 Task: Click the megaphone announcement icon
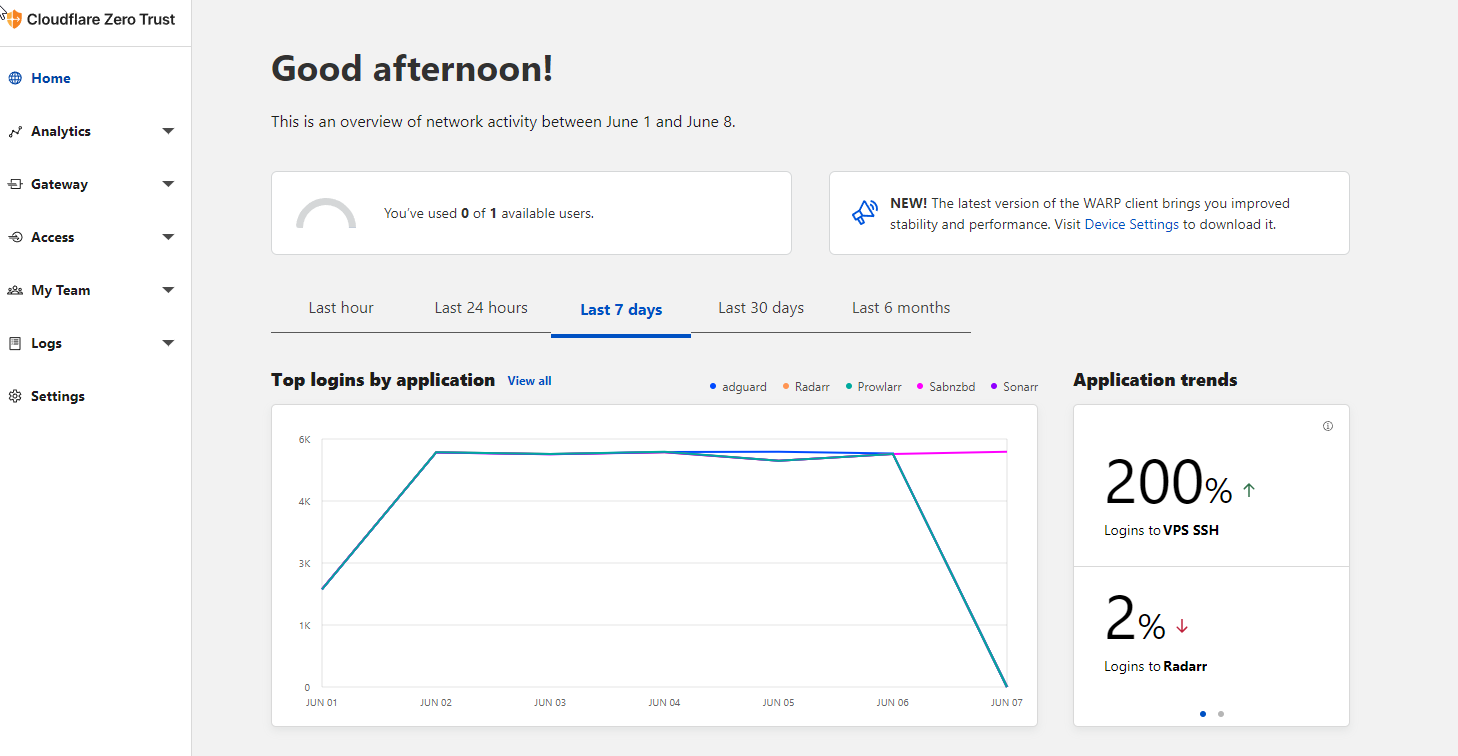(x=864, y=212)
